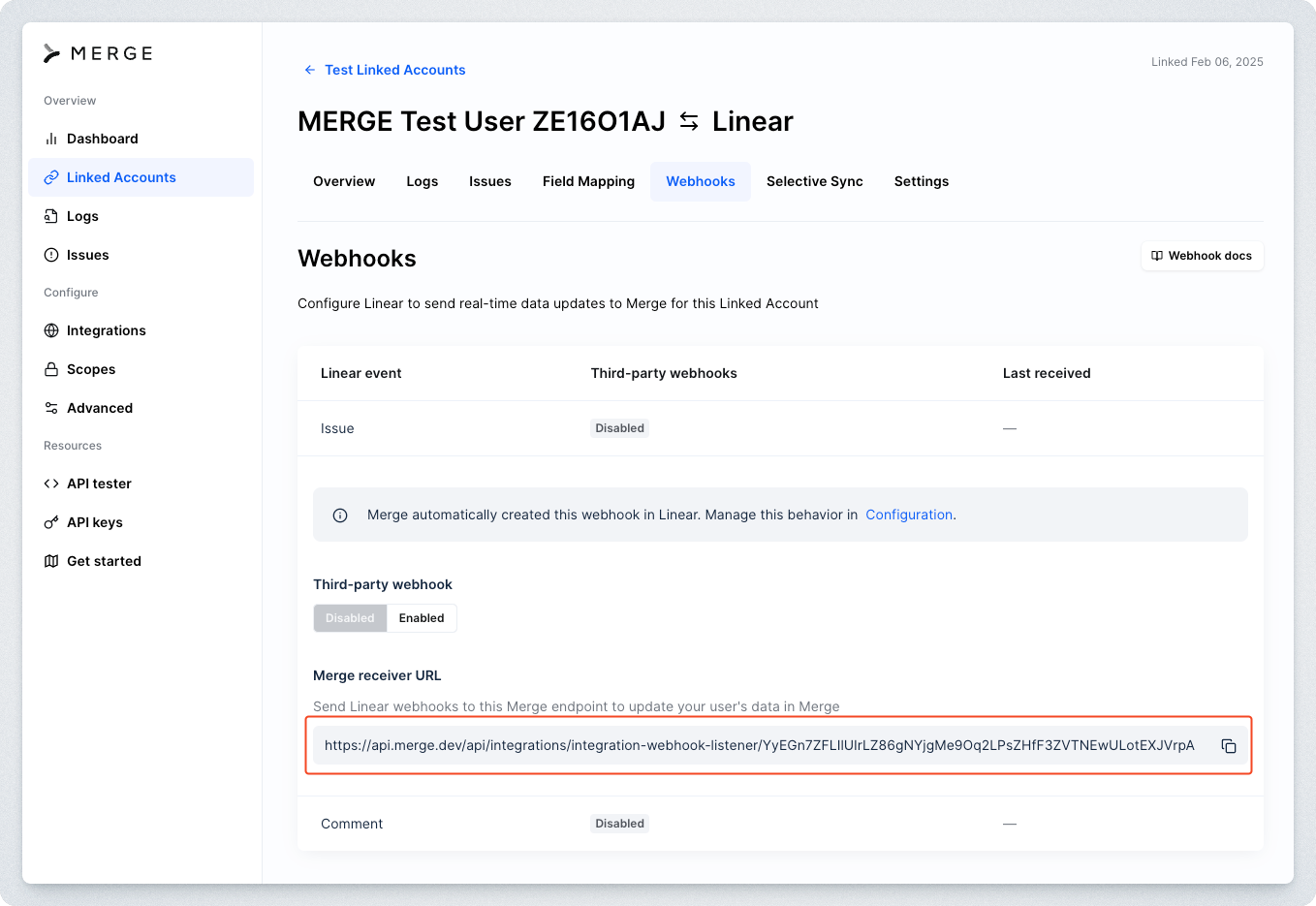Open the Selective Sync tab
This screenshot has height=906, width=1316.
[x=814, y=181]
